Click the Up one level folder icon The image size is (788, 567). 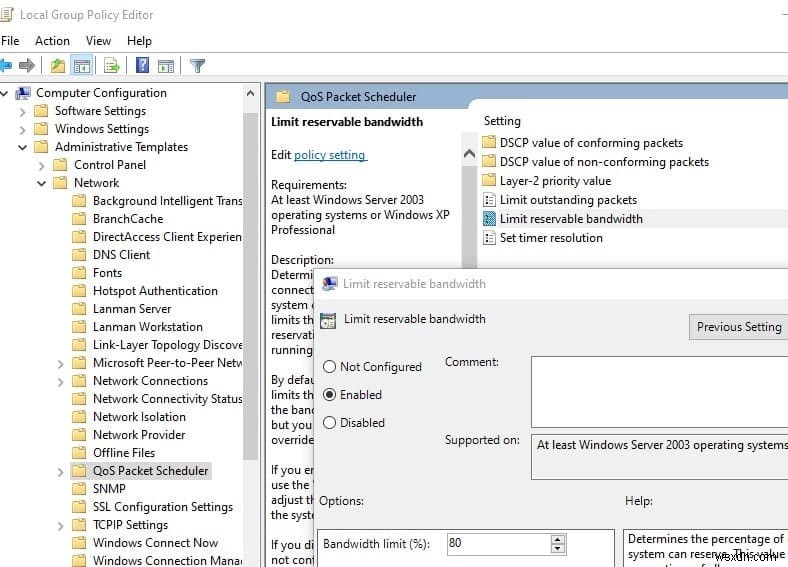(x=58, y=66)
